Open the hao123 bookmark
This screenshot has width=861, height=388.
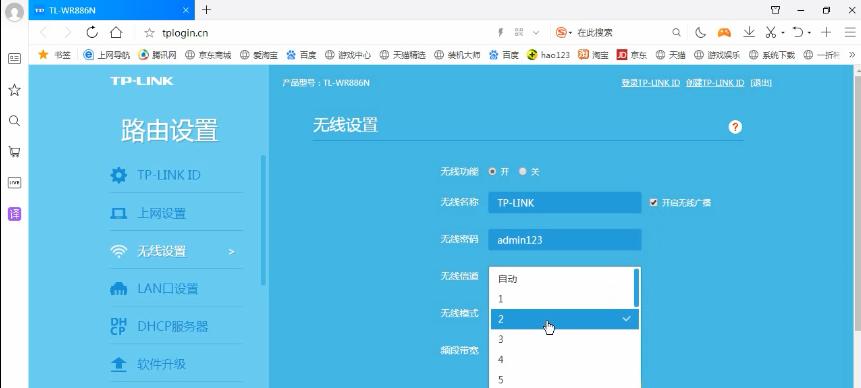549,55
